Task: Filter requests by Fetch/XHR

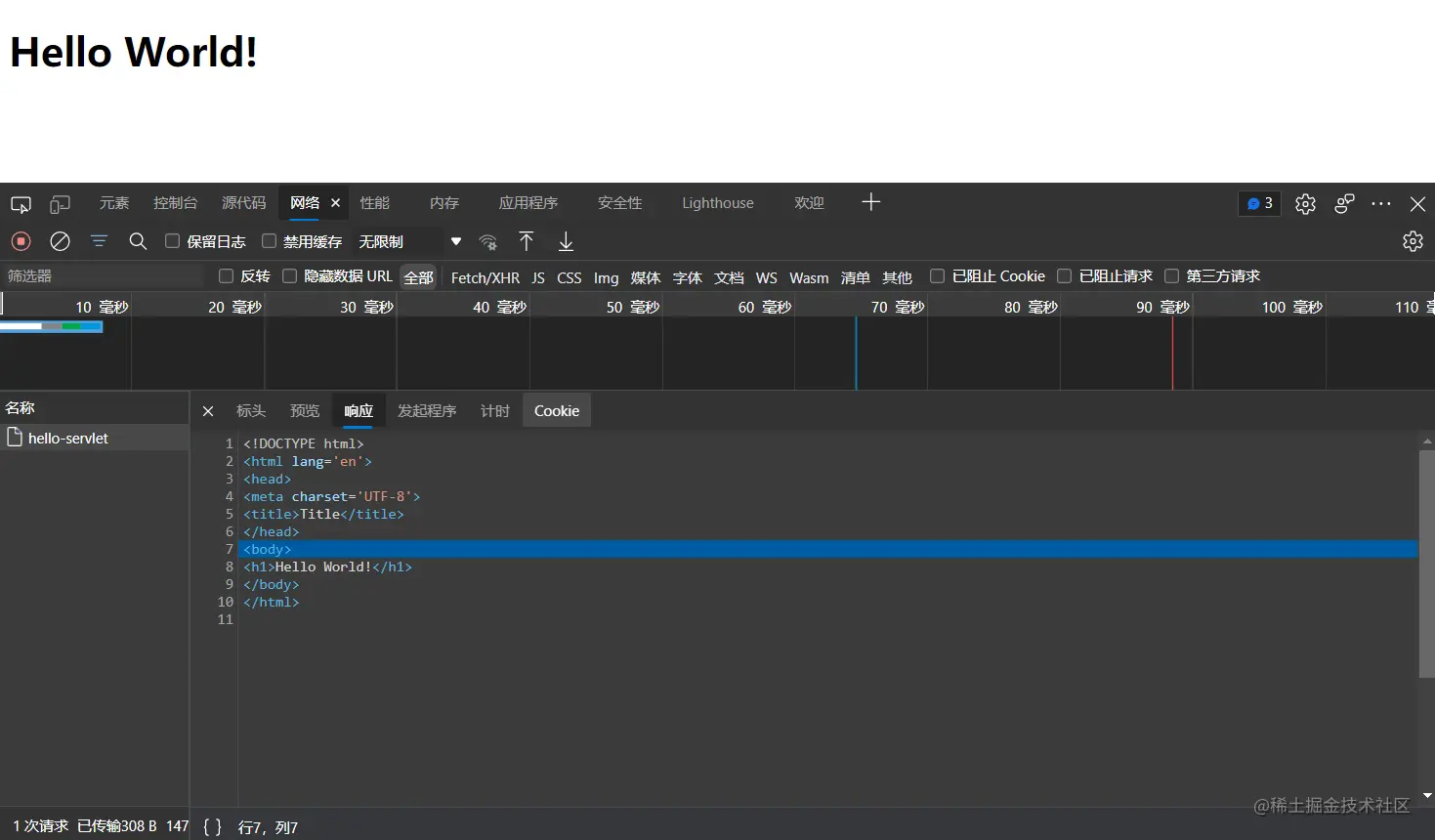Action: click(485, 277)
